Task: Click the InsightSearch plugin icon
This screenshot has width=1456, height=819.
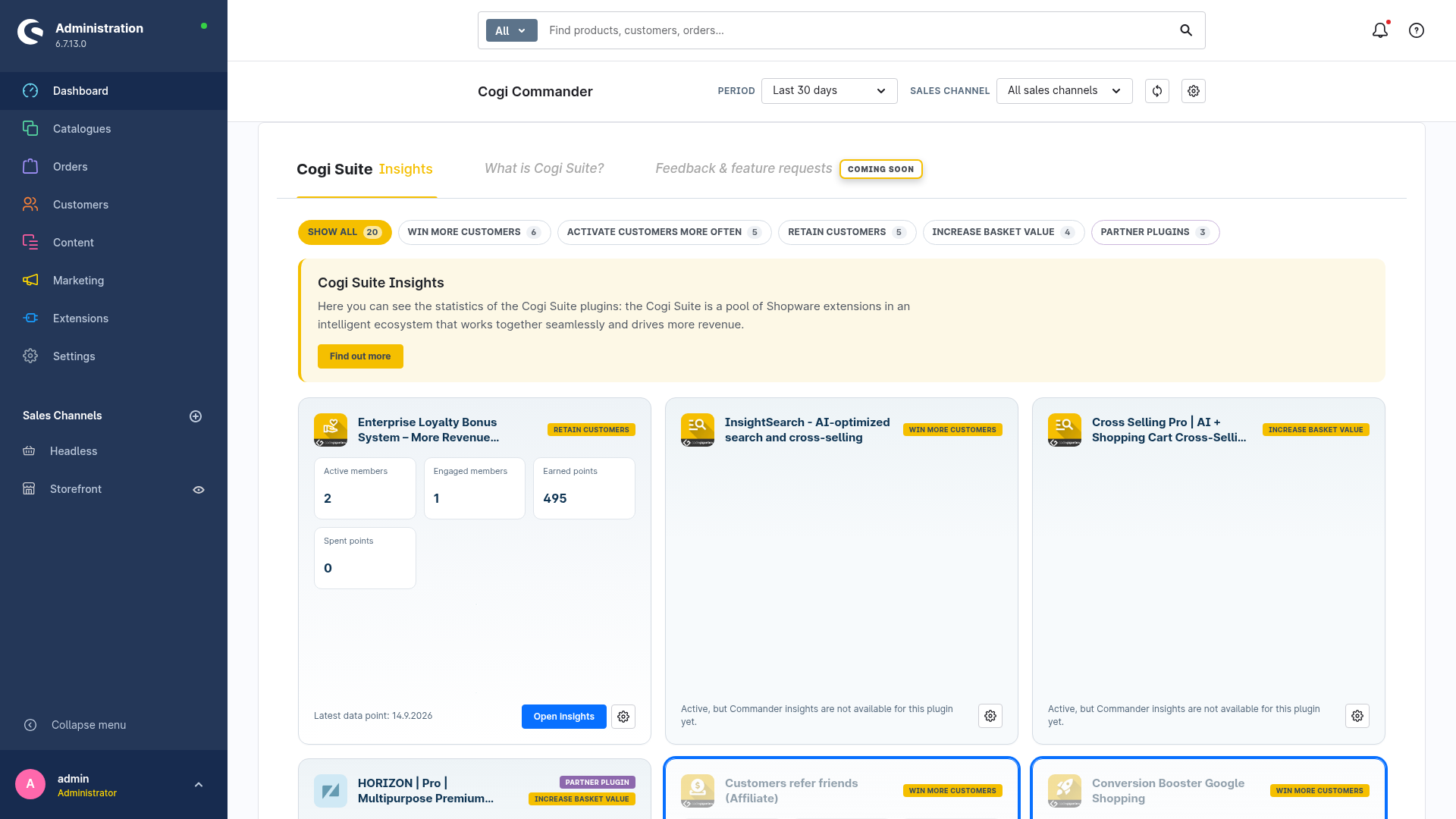Action: (x=698, y=430)
